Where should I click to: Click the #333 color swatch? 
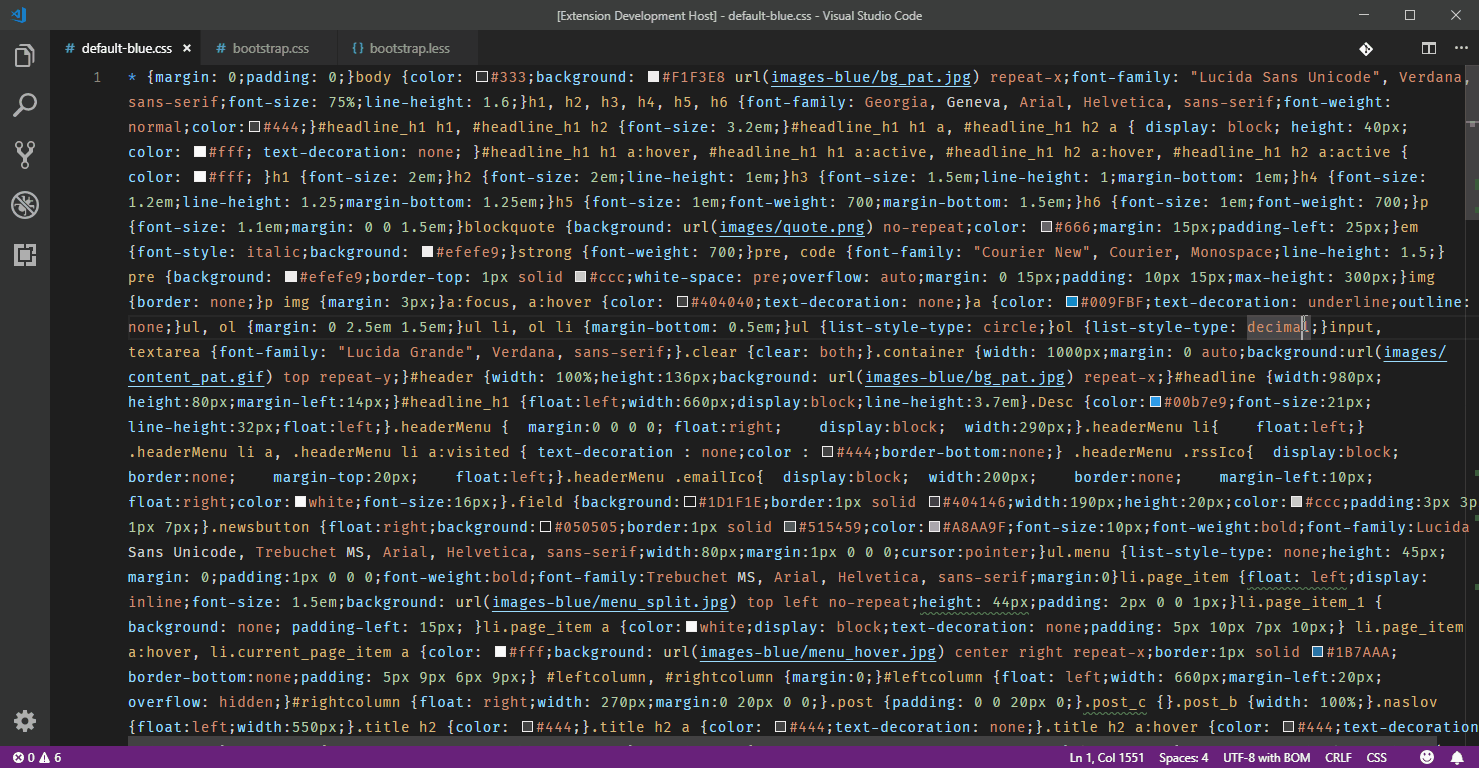pos(482,77)
